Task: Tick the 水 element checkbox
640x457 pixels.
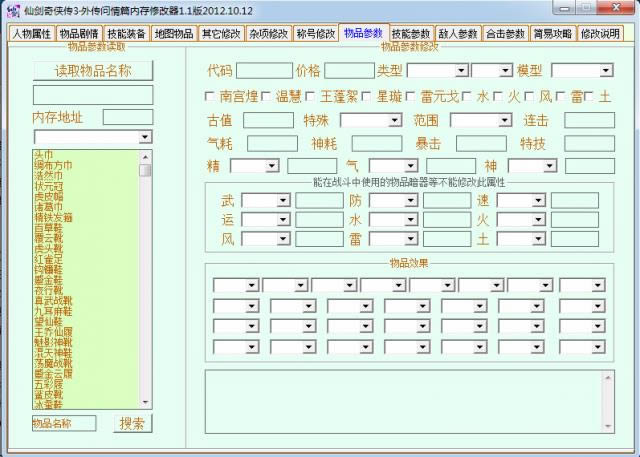Action: (467, 97)
